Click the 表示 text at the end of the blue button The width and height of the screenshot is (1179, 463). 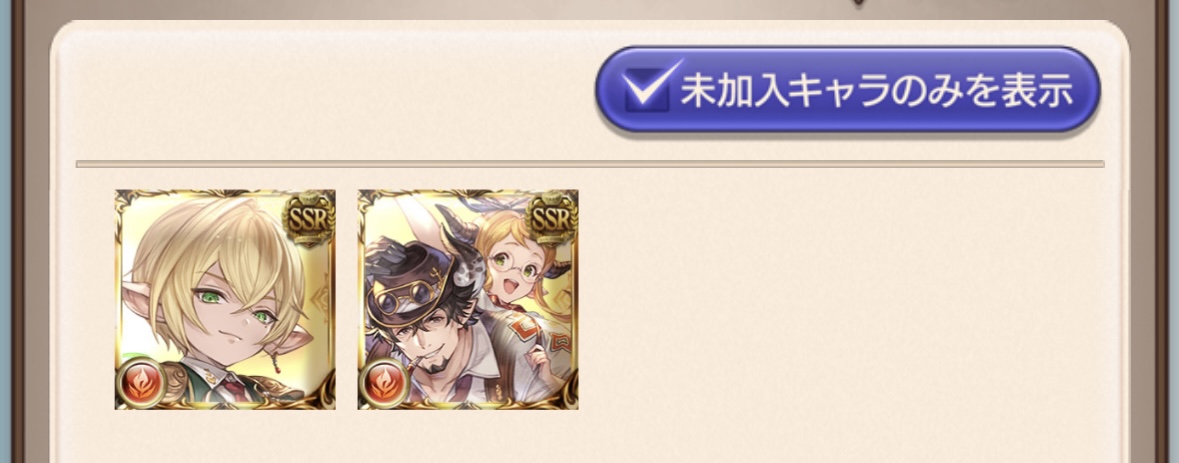point(1035,89)
